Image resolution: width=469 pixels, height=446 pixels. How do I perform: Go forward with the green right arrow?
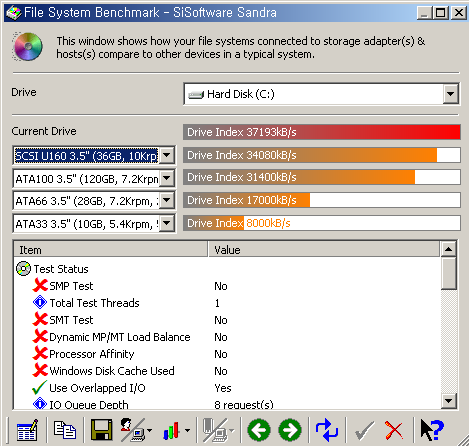point(290,430)
